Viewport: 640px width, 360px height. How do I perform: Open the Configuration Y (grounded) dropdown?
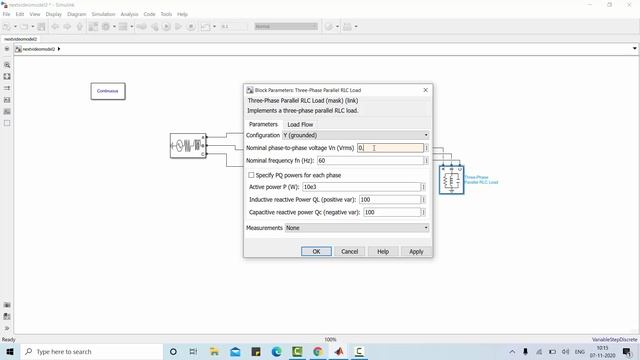(356, 135)
